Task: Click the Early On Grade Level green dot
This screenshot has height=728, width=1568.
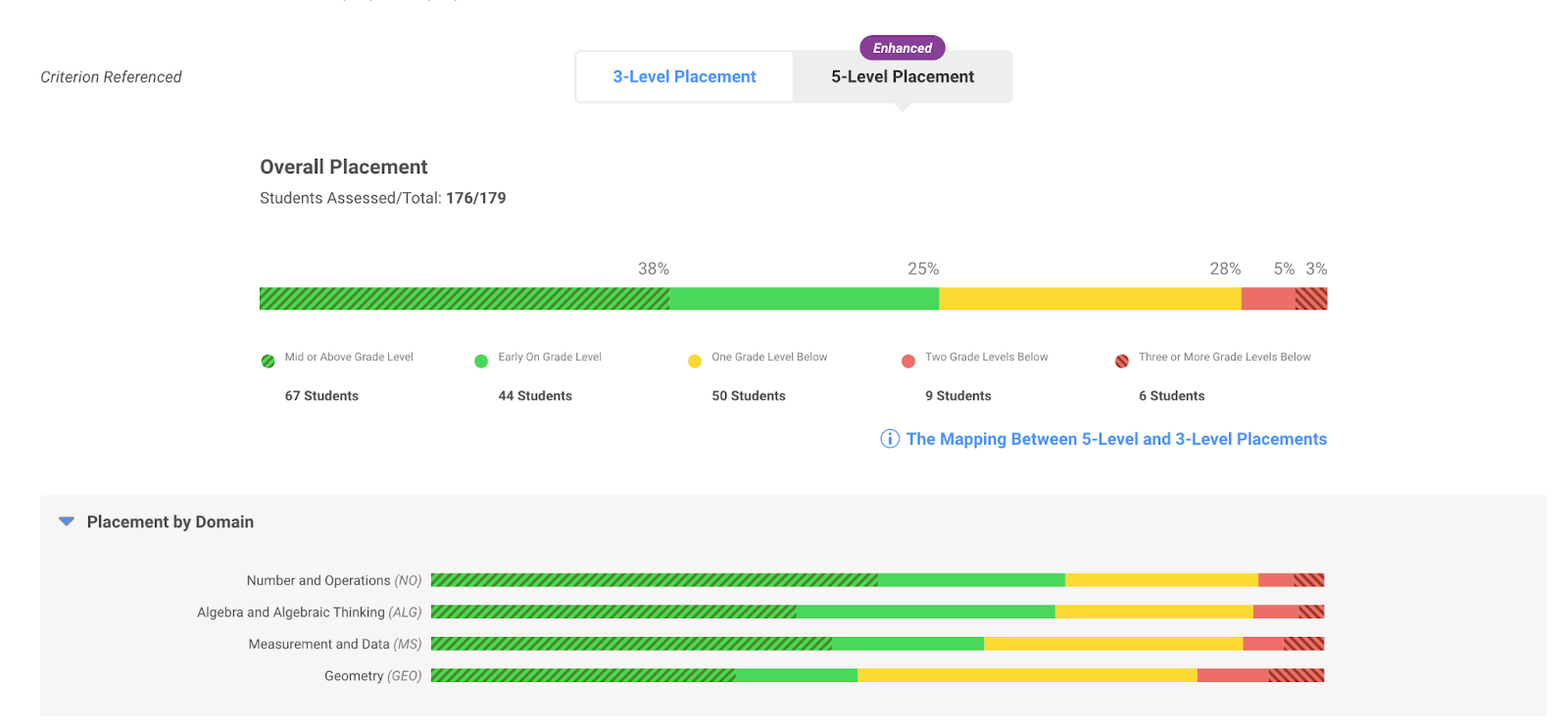Action: pyautogui.click(x=481, y=362)
